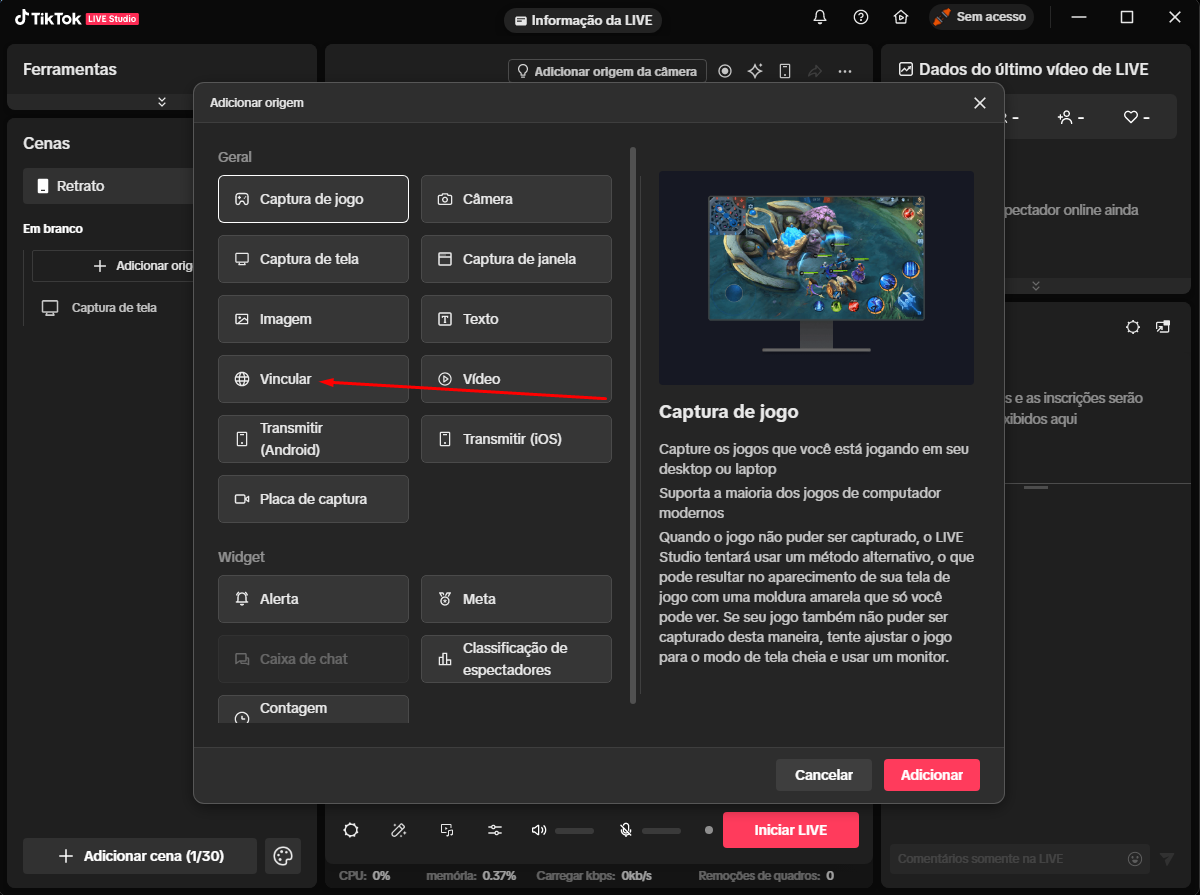1200x895 pixels.
Task: Select Transmitir (iOS) source
Action: [516, 439]
